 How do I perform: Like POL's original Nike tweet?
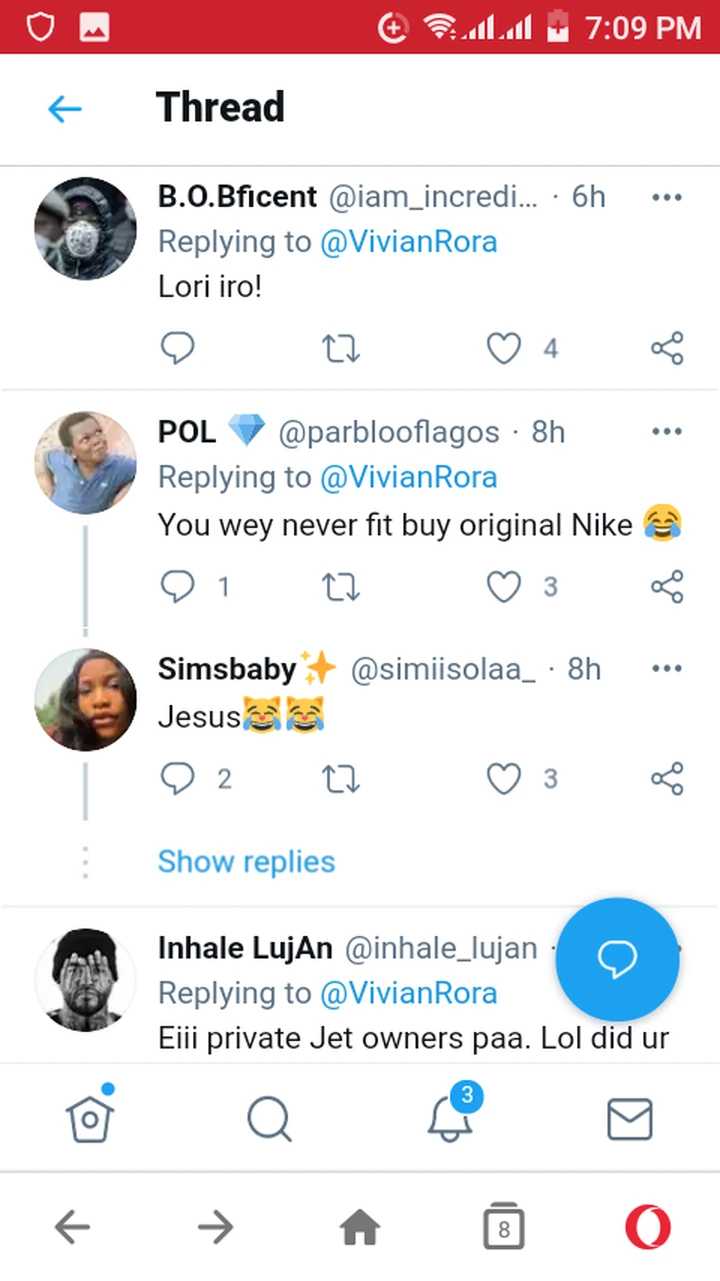click(504, 587)
